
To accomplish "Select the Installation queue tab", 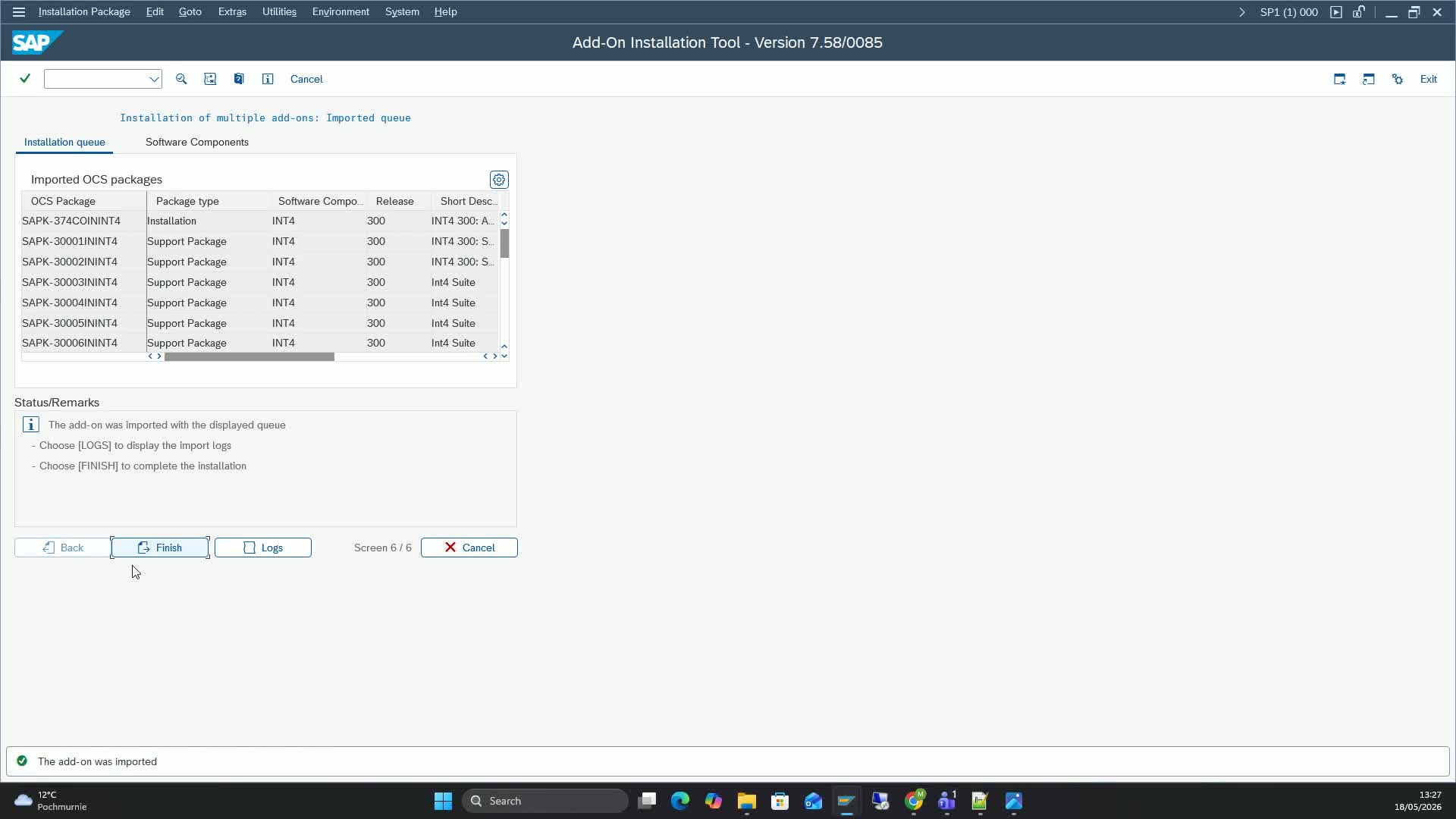I will (x=64, y=142).
